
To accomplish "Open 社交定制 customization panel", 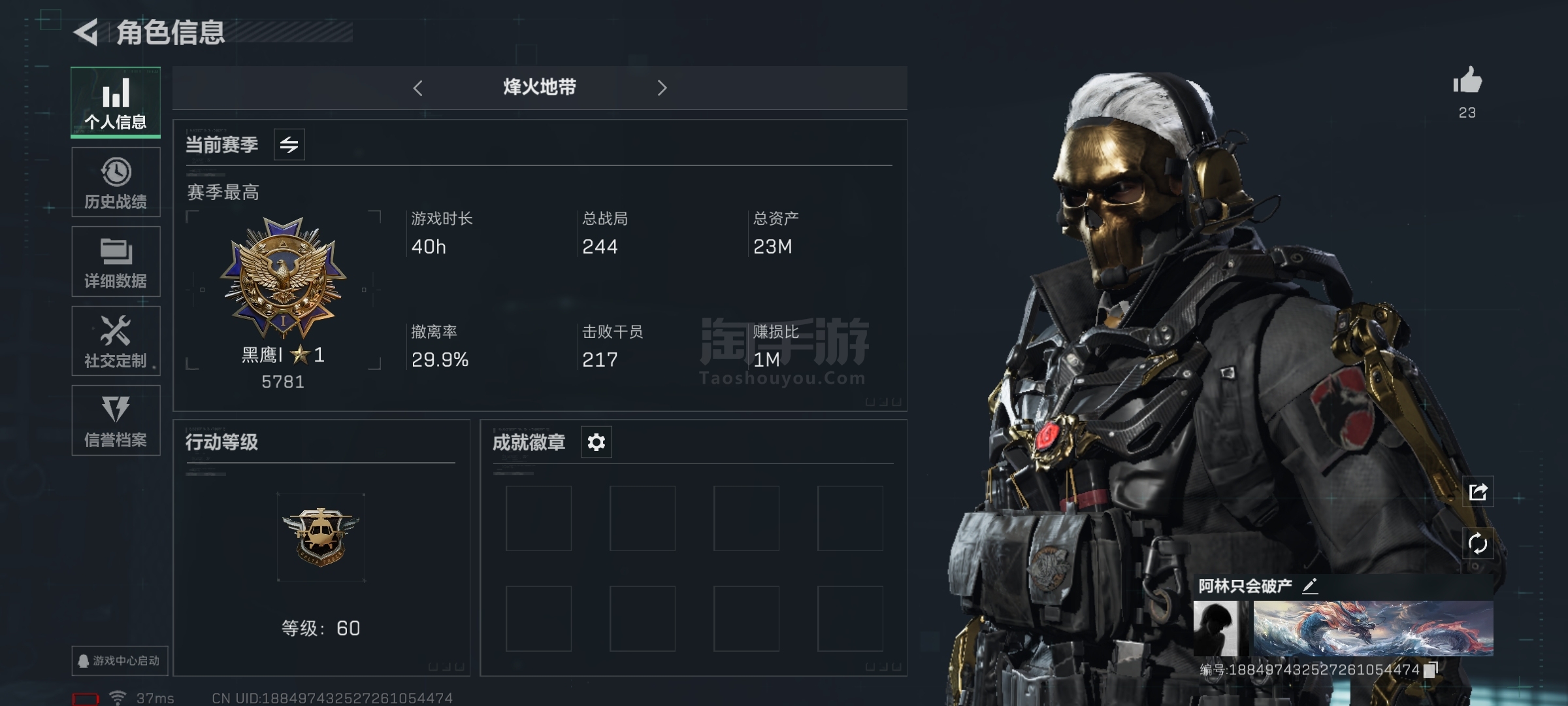I will (116, 341).
